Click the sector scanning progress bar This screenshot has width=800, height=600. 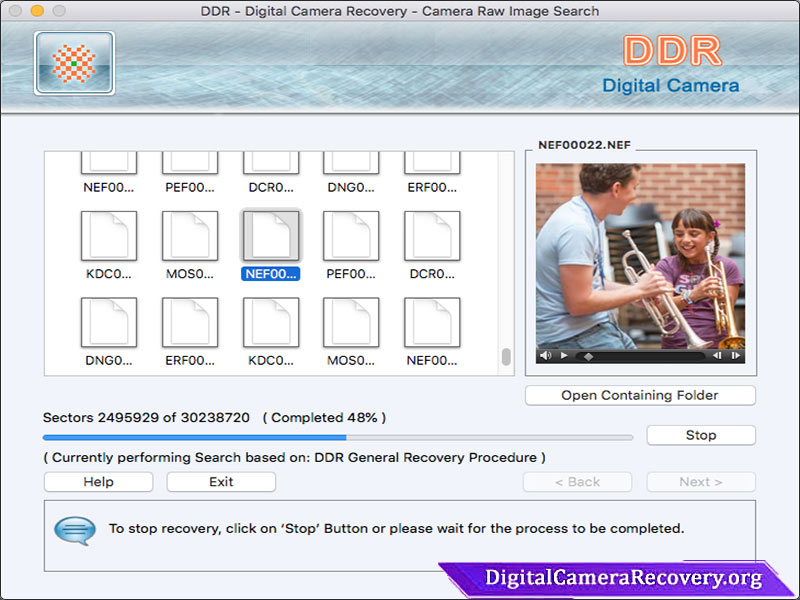(x=338, y=437)
